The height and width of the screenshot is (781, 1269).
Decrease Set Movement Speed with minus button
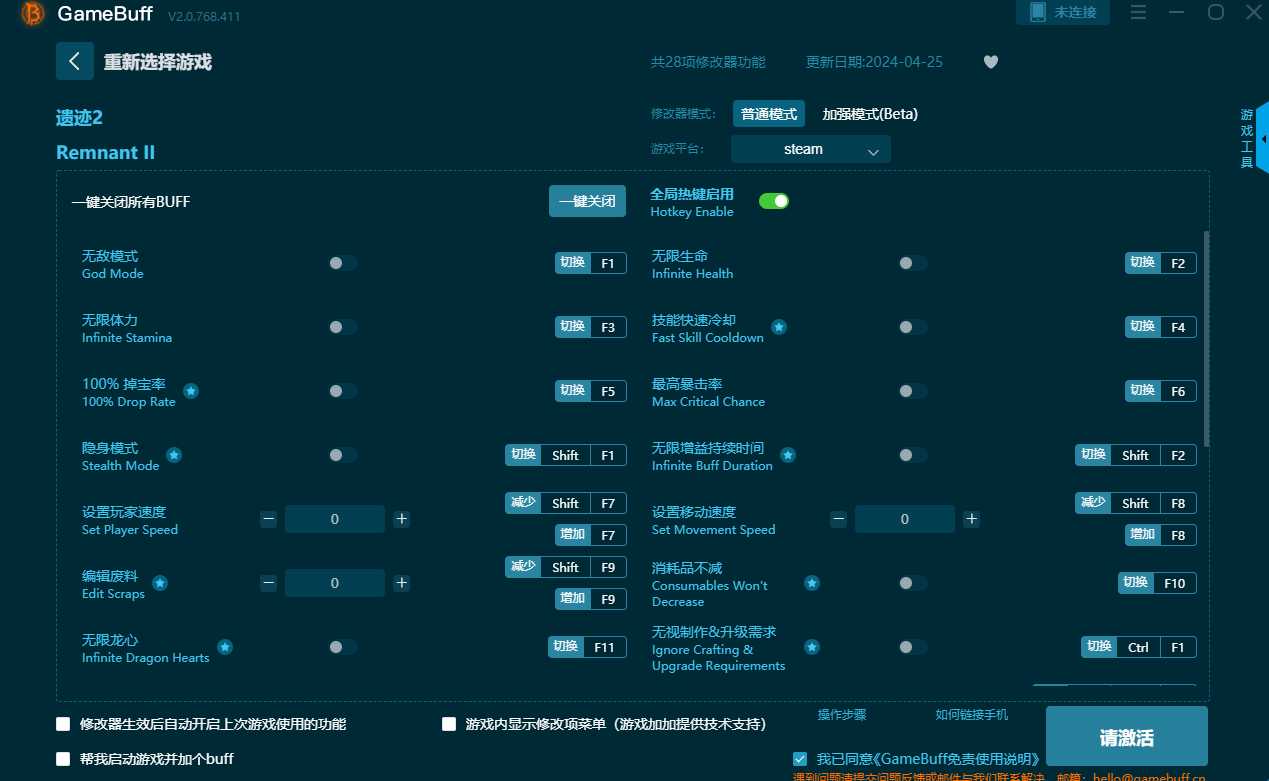pyautogui.click(x=838, y=519)
